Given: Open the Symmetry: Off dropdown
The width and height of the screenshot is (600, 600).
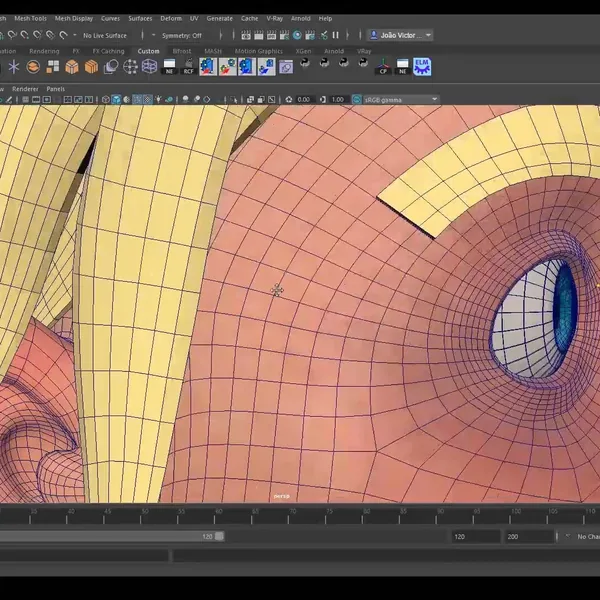Looking at the screenshot, I should [181, 36].
